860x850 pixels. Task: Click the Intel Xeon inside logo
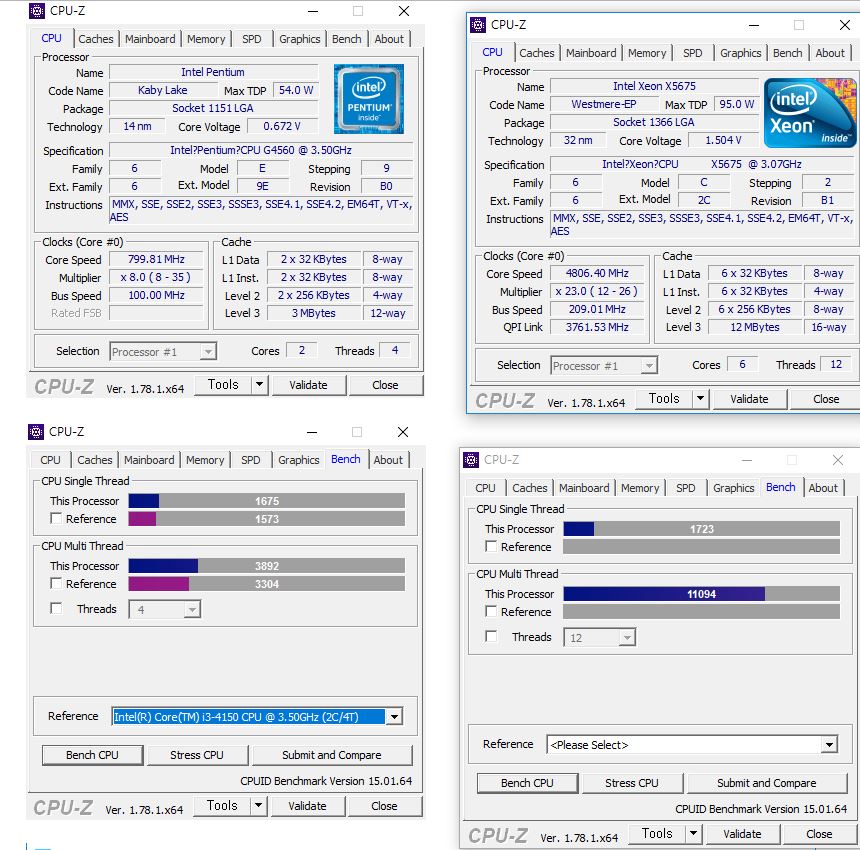(x=810, y=113)
